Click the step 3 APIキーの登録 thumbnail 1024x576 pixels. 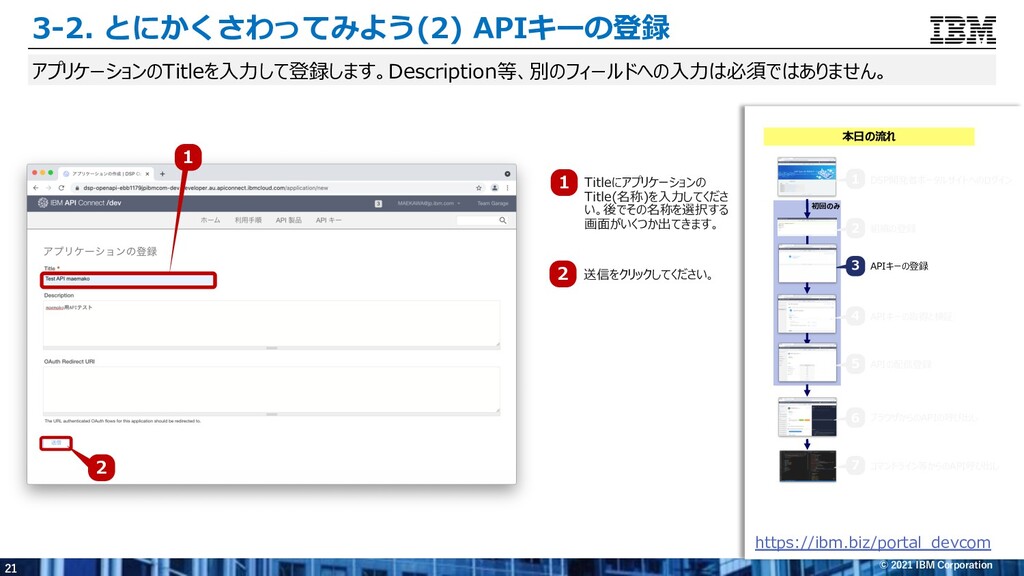click(807, 264)
